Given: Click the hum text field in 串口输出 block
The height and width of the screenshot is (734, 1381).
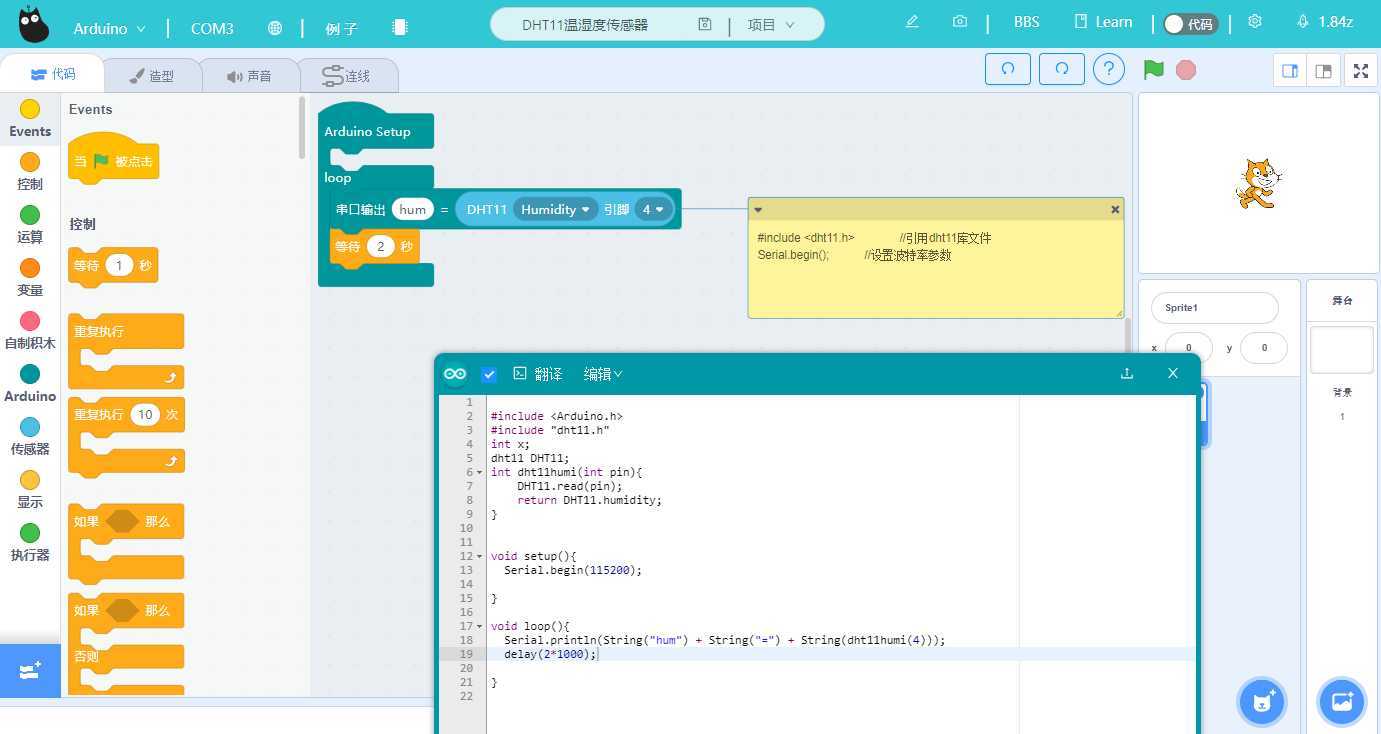Looking at the screenshot, I should pyautogui.click(x=412, y=209).
